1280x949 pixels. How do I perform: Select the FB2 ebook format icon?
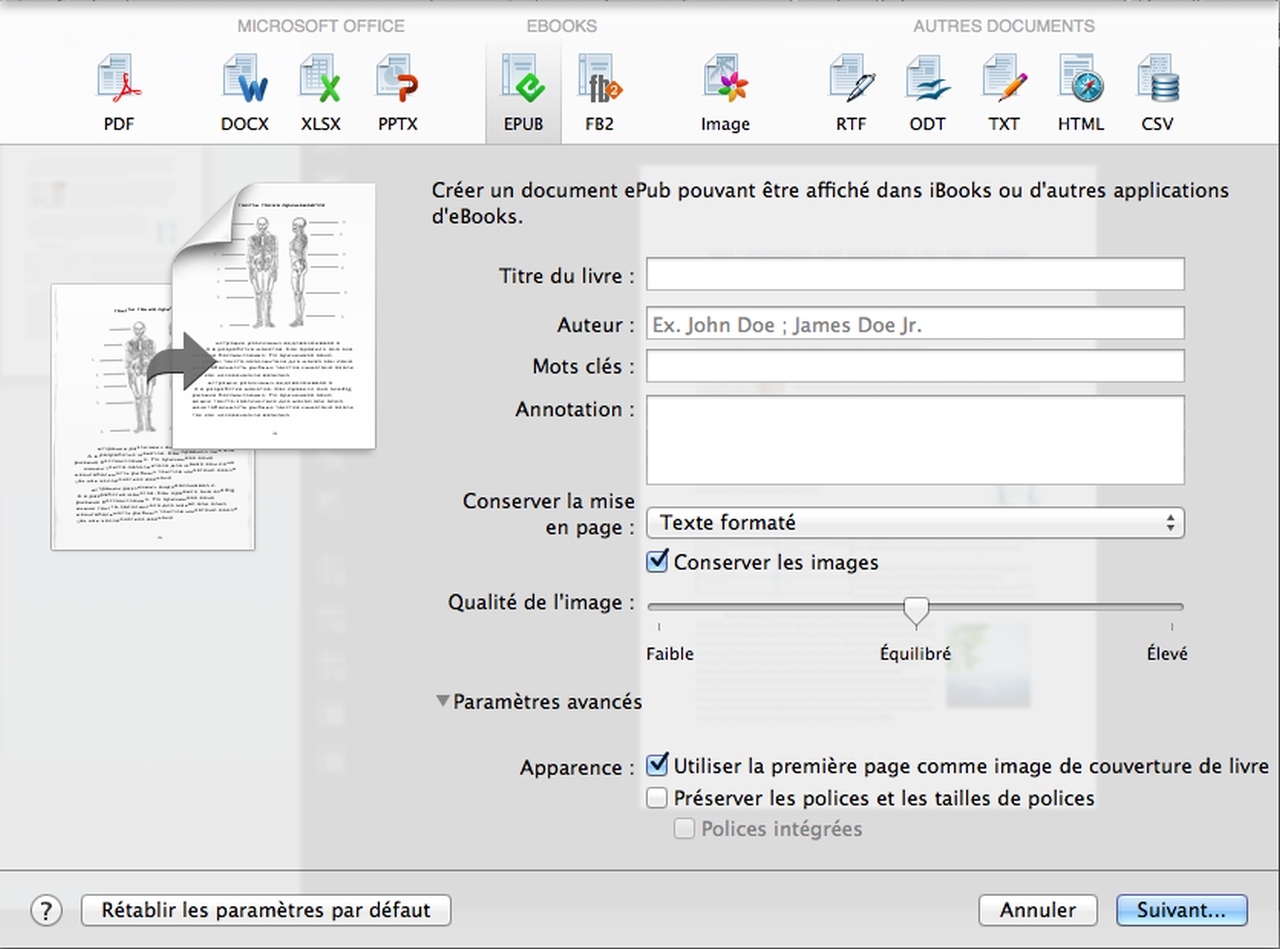click(x=600, y=92)
